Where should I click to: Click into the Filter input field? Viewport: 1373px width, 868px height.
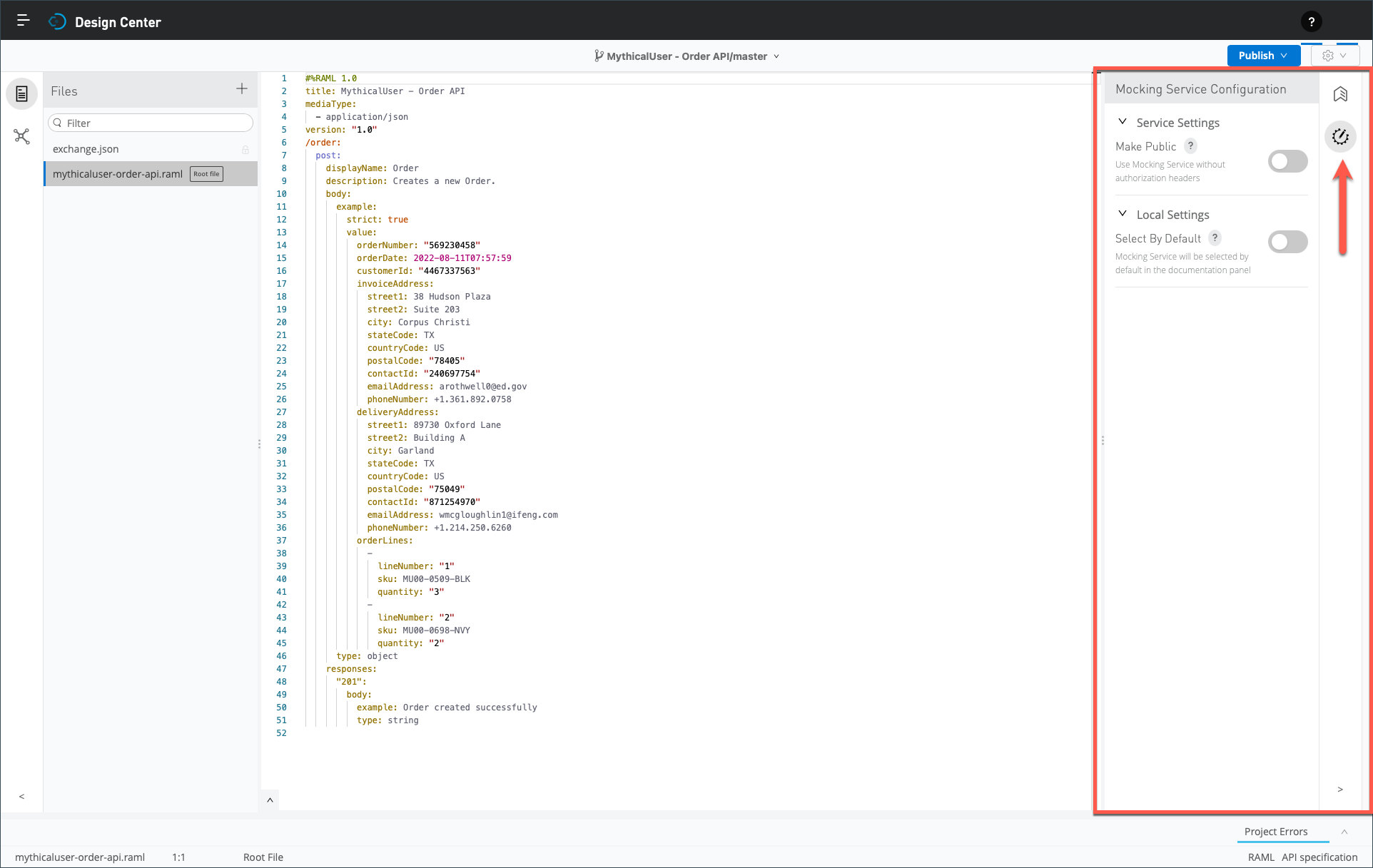[x=151, y=123]
